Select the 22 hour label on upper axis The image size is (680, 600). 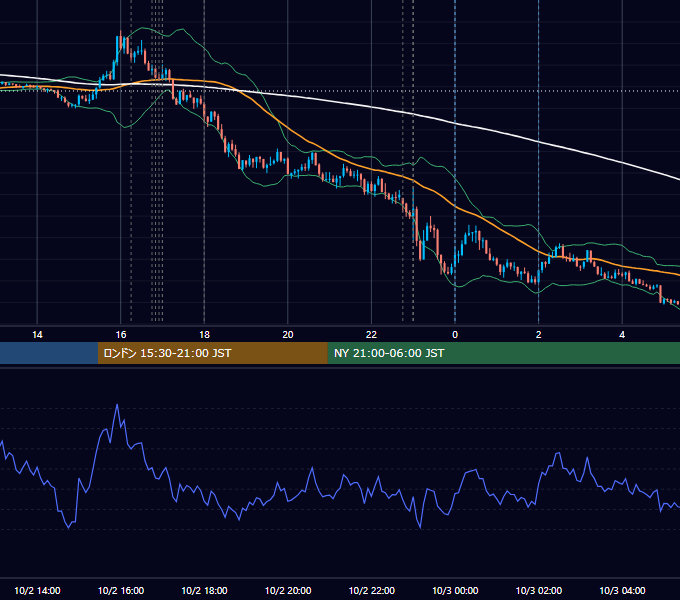[372, 335]
